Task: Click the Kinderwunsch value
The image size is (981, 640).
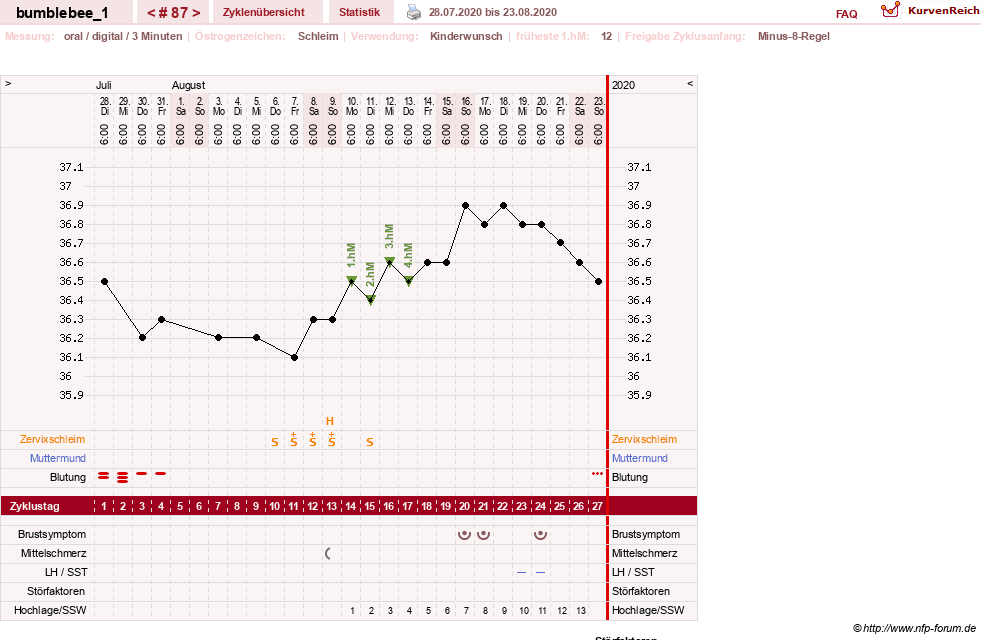Action: (x=466, y=36)
